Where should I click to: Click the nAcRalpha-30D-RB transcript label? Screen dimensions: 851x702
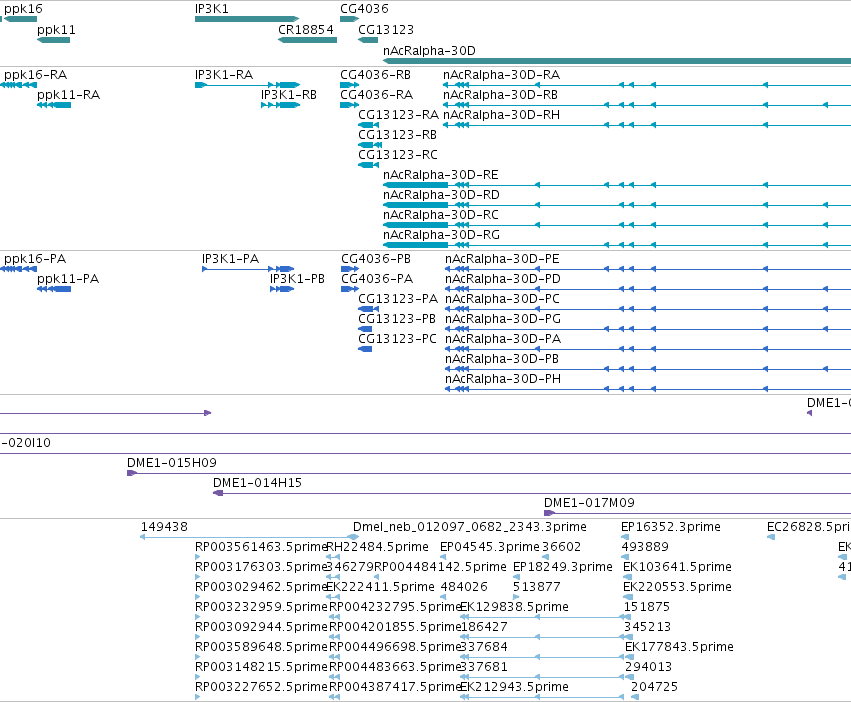(500, 95)
